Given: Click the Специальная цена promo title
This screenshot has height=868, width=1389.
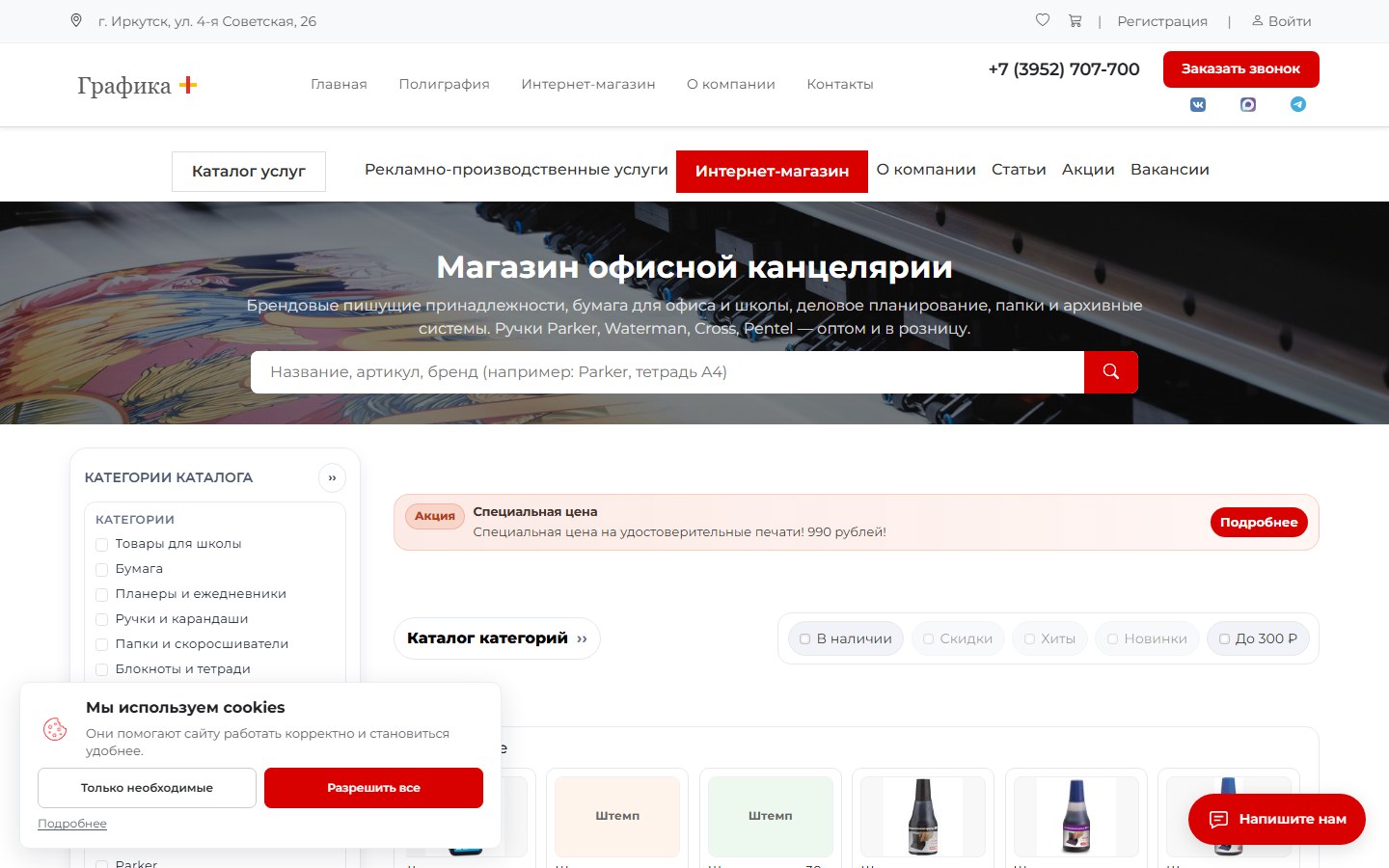Looking at the screenshot, I should click(535, 512).
